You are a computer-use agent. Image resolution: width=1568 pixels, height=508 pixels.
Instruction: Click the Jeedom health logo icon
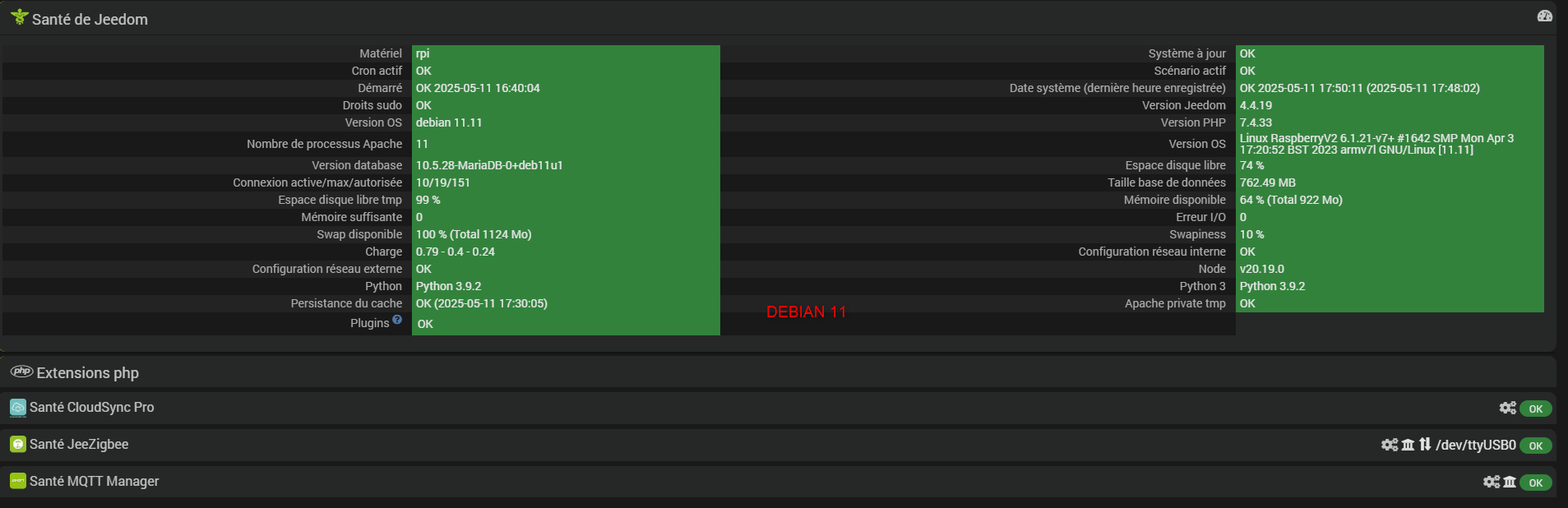click(19, 17)
